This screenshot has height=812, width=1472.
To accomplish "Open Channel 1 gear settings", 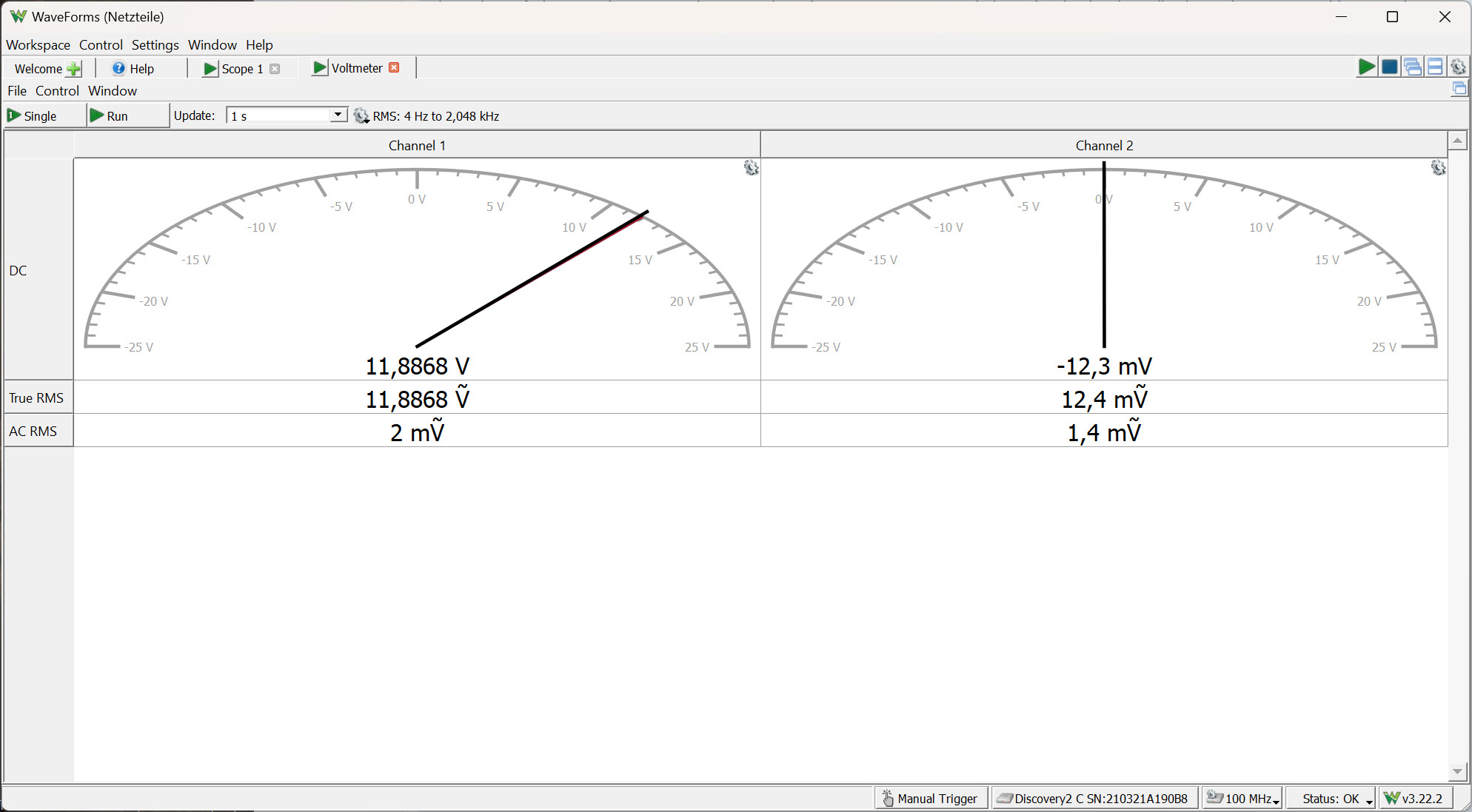I will (751, 168).
